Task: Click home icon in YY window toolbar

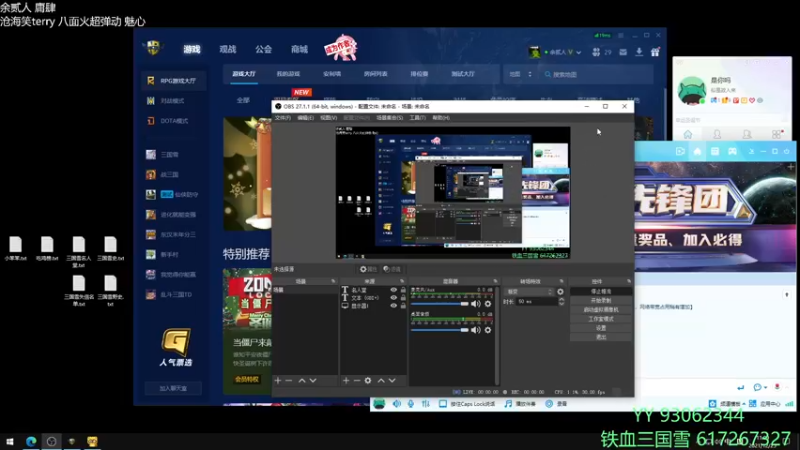Action: (697, 151)
